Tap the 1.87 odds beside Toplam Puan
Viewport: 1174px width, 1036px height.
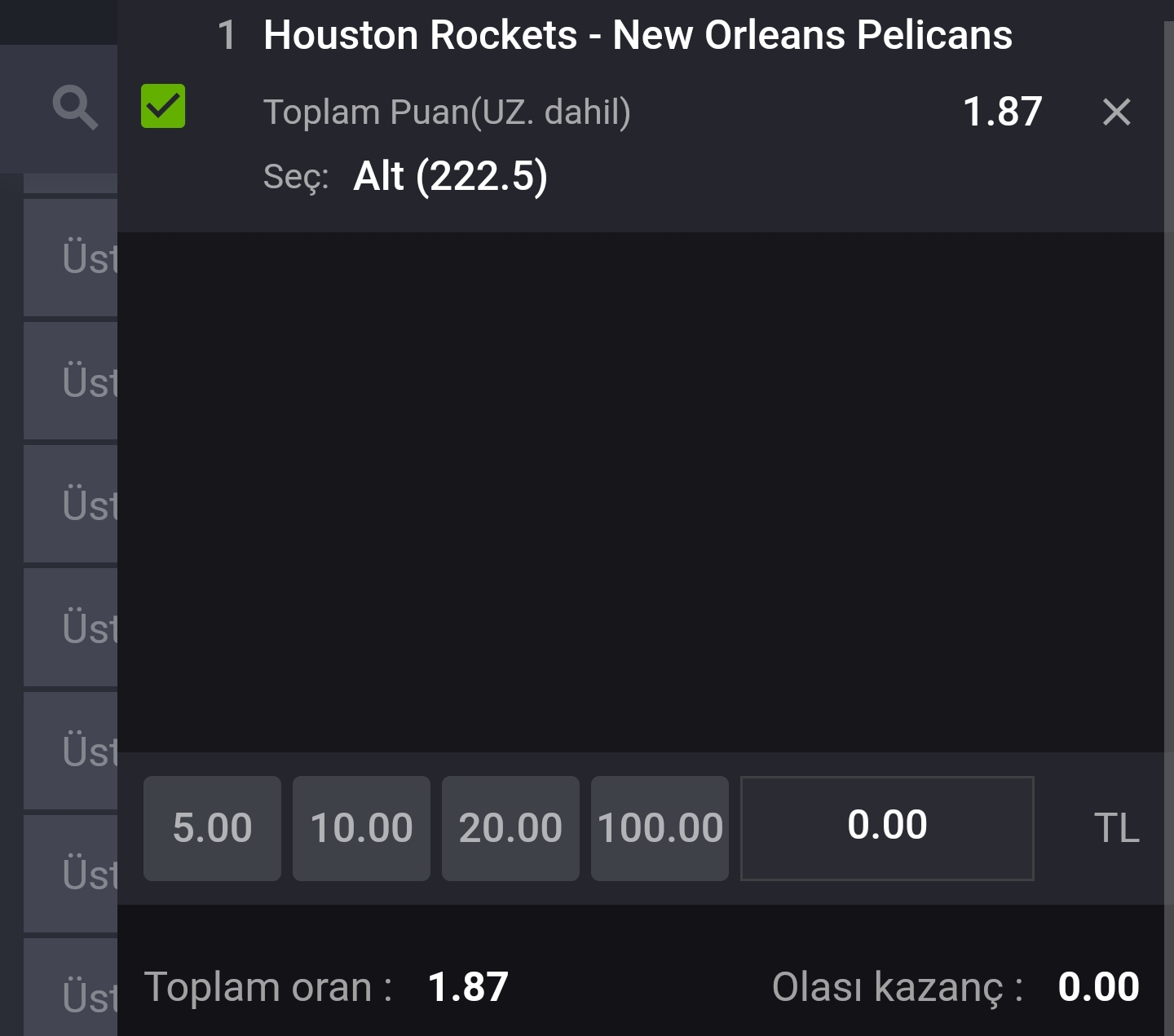(1002, 112)
